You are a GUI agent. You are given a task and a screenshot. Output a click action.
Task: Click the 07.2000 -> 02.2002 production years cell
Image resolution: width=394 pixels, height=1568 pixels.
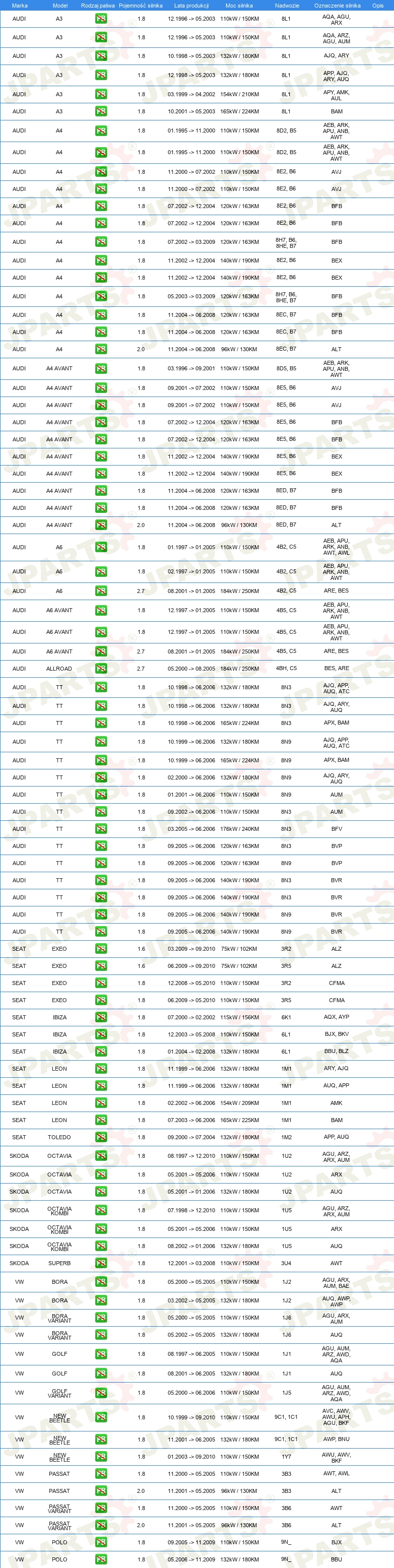click(191, 1017)
